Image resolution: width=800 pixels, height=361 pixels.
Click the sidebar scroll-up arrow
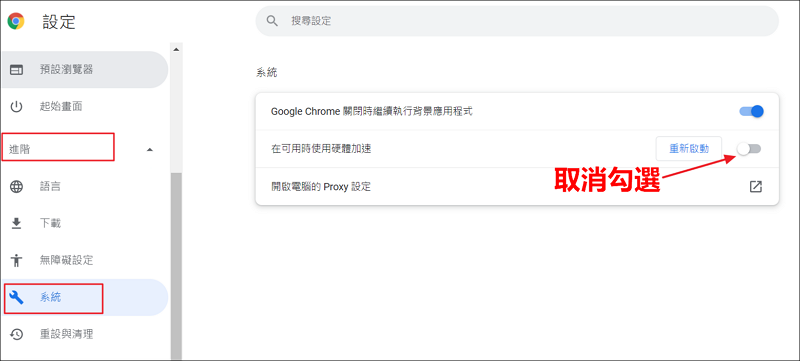point(176,49)
